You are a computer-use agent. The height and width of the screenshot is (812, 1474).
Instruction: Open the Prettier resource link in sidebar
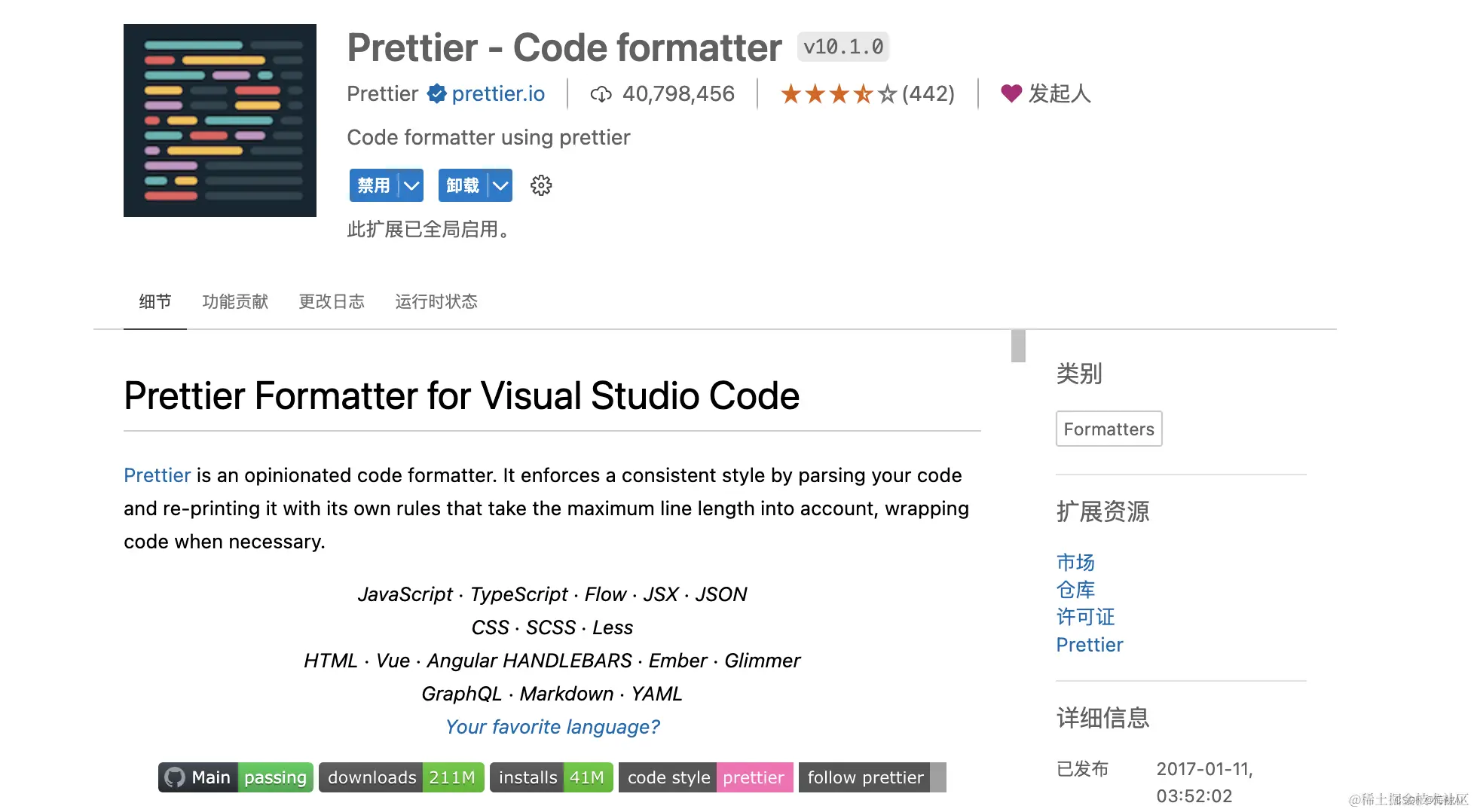[1089, 645]
